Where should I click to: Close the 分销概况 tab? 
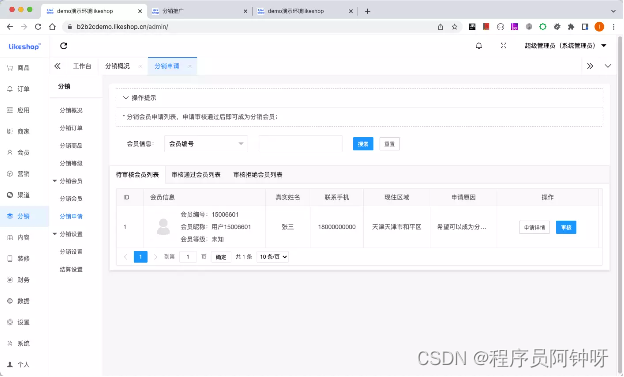140,66
